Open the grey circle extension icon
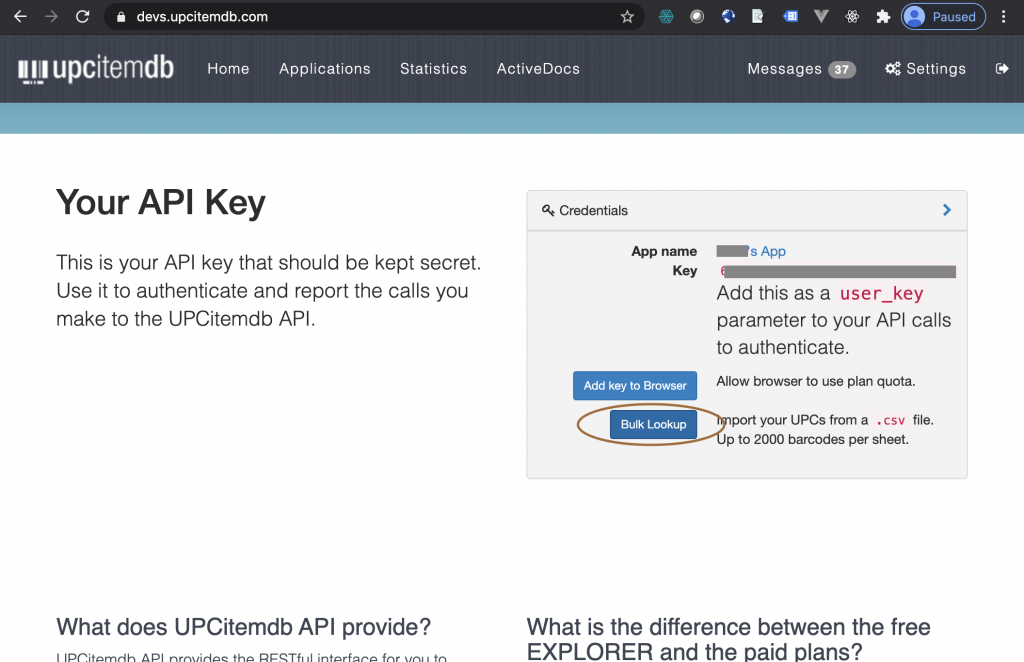Screen dimensions: 1024x662 coord(697,17)
